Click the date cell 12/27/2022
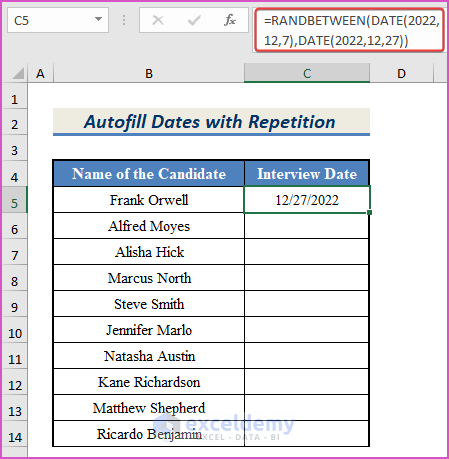Screen dimensions: 449x459 pyautogui.click(x=307, y=200)
